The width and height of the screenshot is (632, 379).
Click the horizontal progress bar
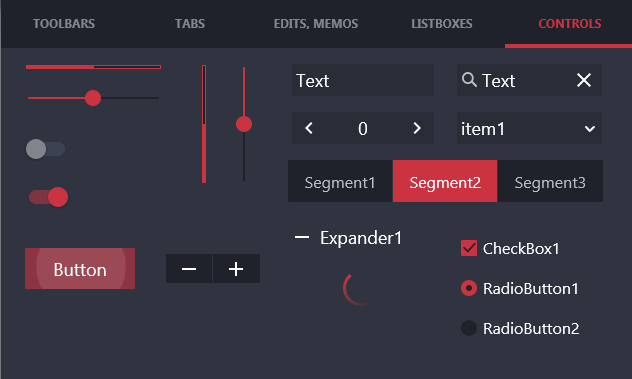click(94, 67)
